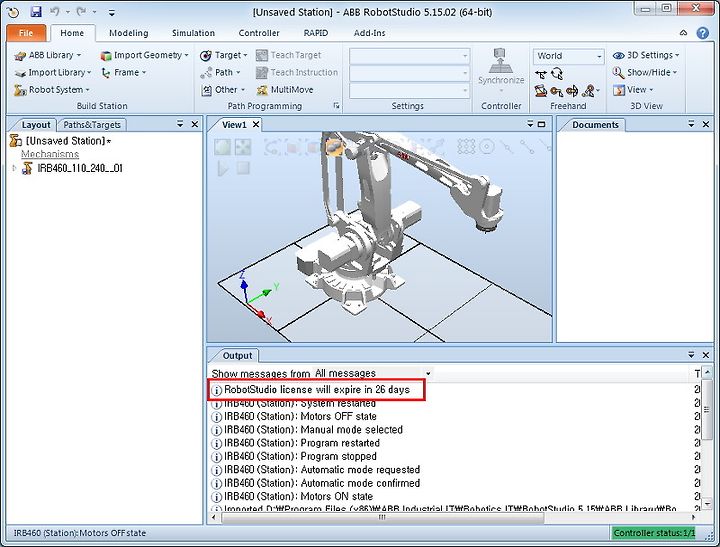Image resolution: width=720 pixels, height=547 pixels.
Task: Open the Path Programming dialog launcher
Action: coord(337,106)
